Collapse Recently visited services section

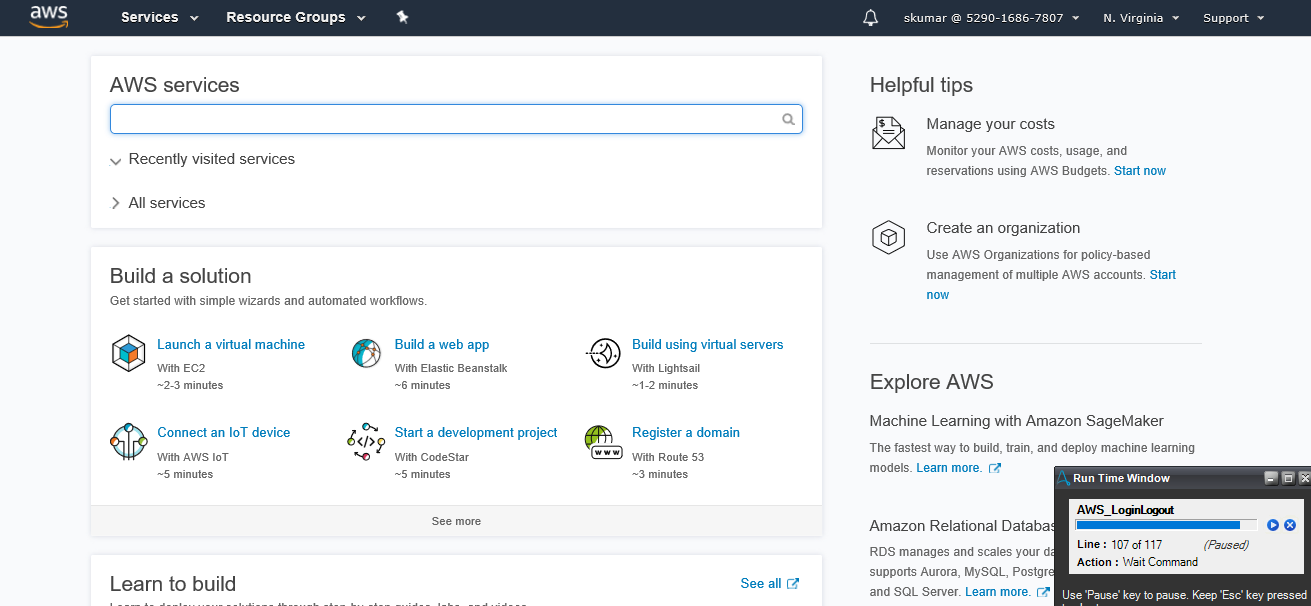117,160
